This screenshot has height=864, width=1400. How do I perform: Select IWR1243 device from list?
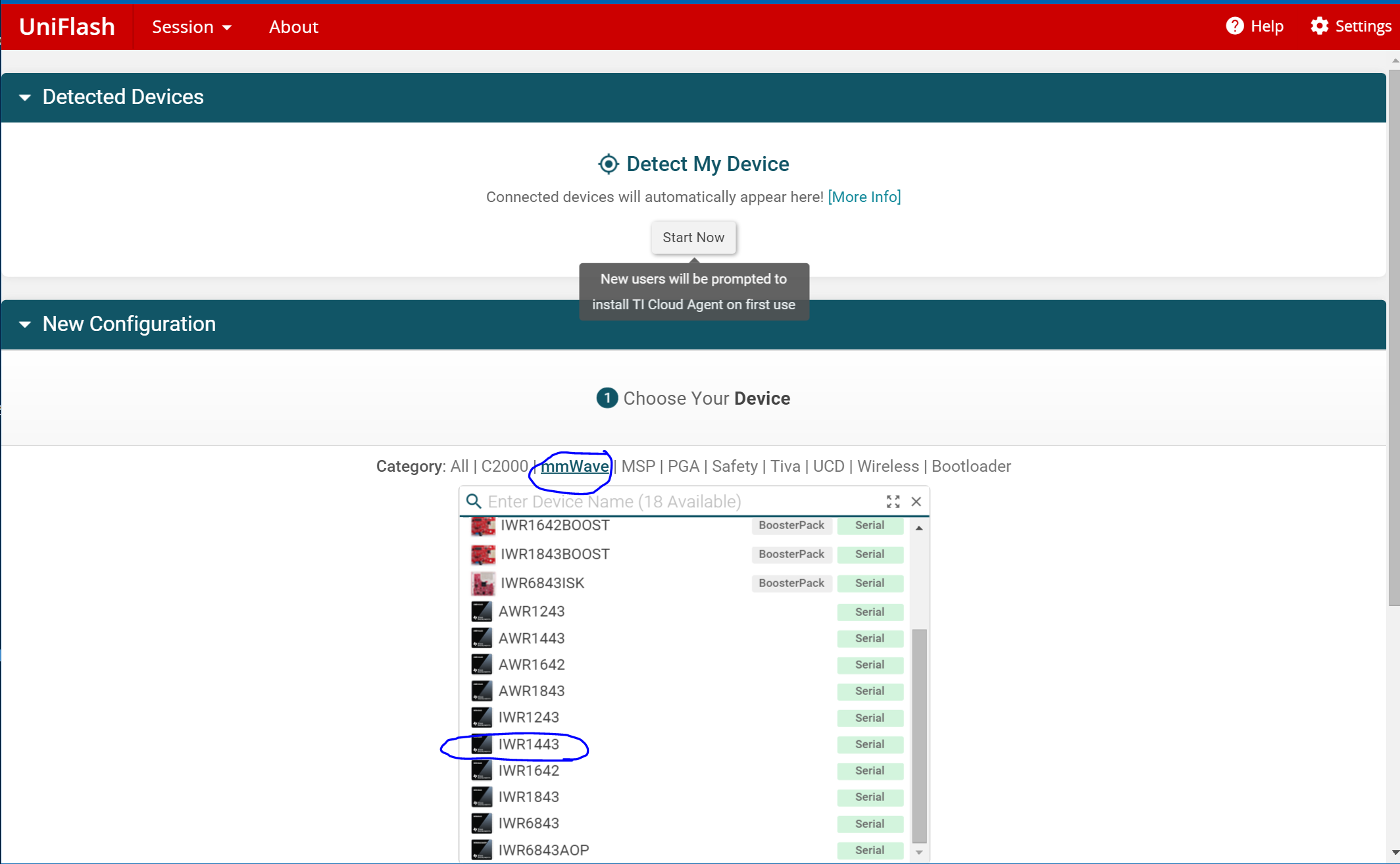687,718
